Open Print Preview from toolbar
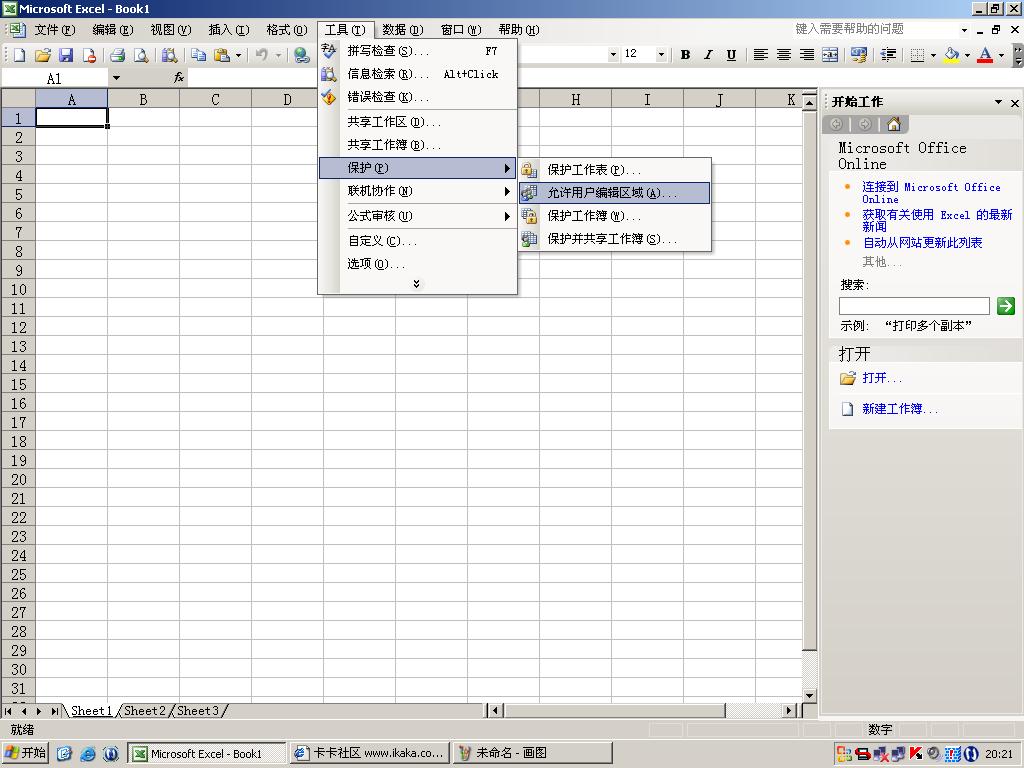Image resolution: width=1024 pixels, height=768 pixels. pyautogui.click(x=141, y=55)
